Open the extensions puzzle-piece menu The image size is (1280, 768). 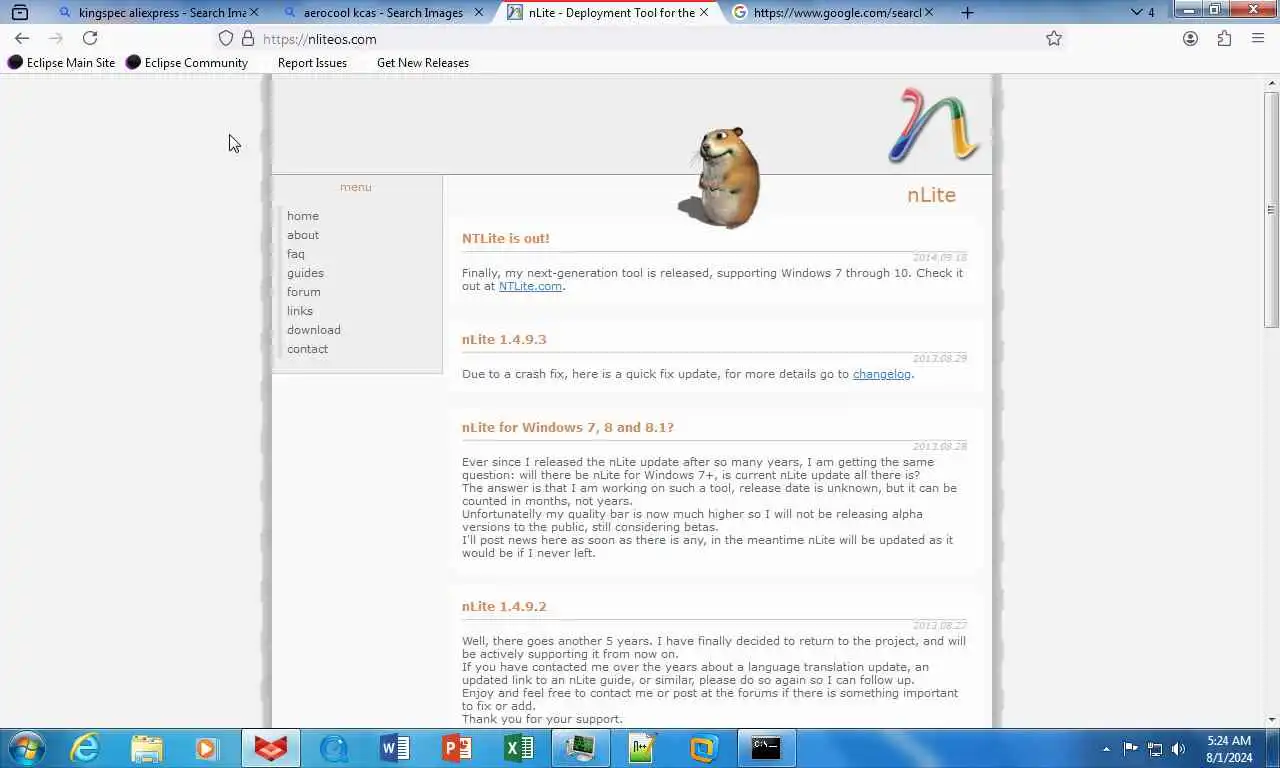pyautogui.click(x=1224, y=38)
